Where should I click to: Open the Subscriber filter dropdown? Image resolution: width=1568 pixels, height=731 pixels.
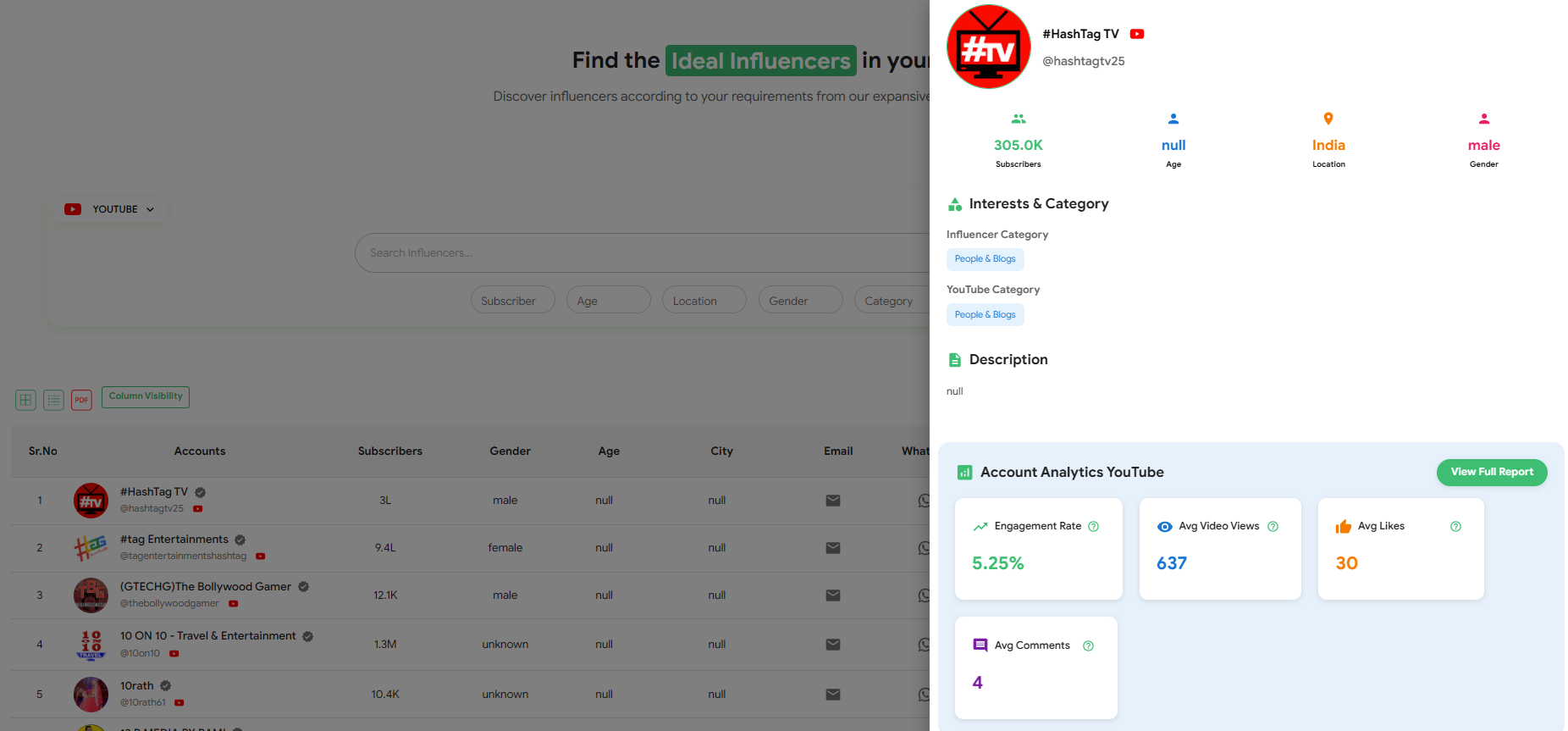[512, 300]
